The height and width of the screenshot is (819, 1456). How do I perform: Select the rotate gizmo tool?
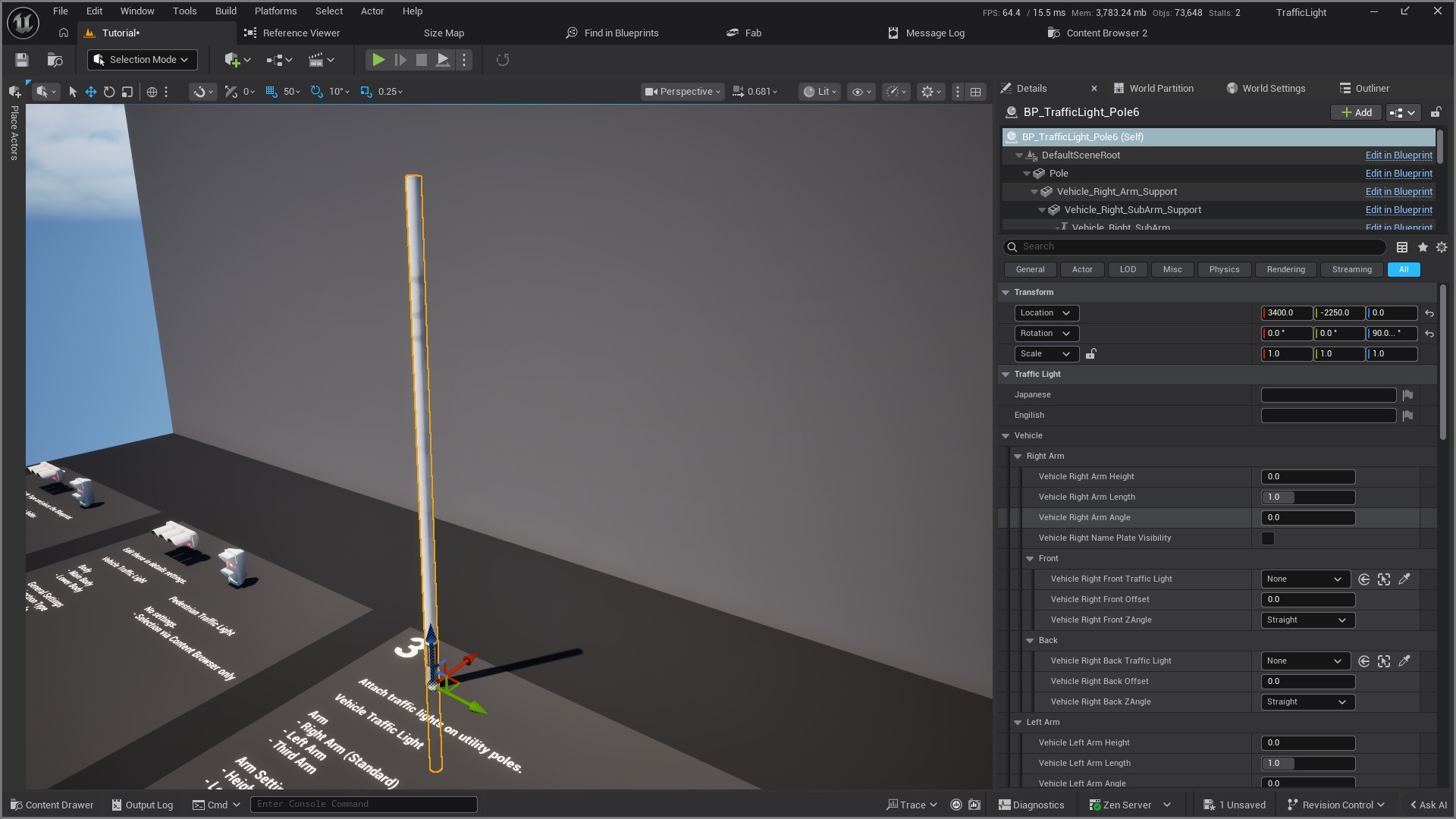(109, 92)
